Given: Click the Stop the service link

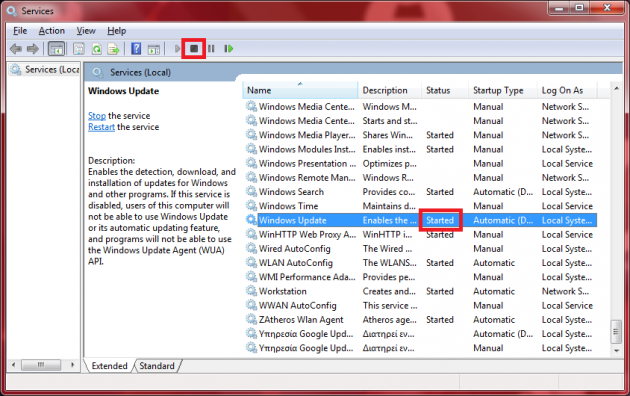Looking at the screenshot, I should pos(97,116).
